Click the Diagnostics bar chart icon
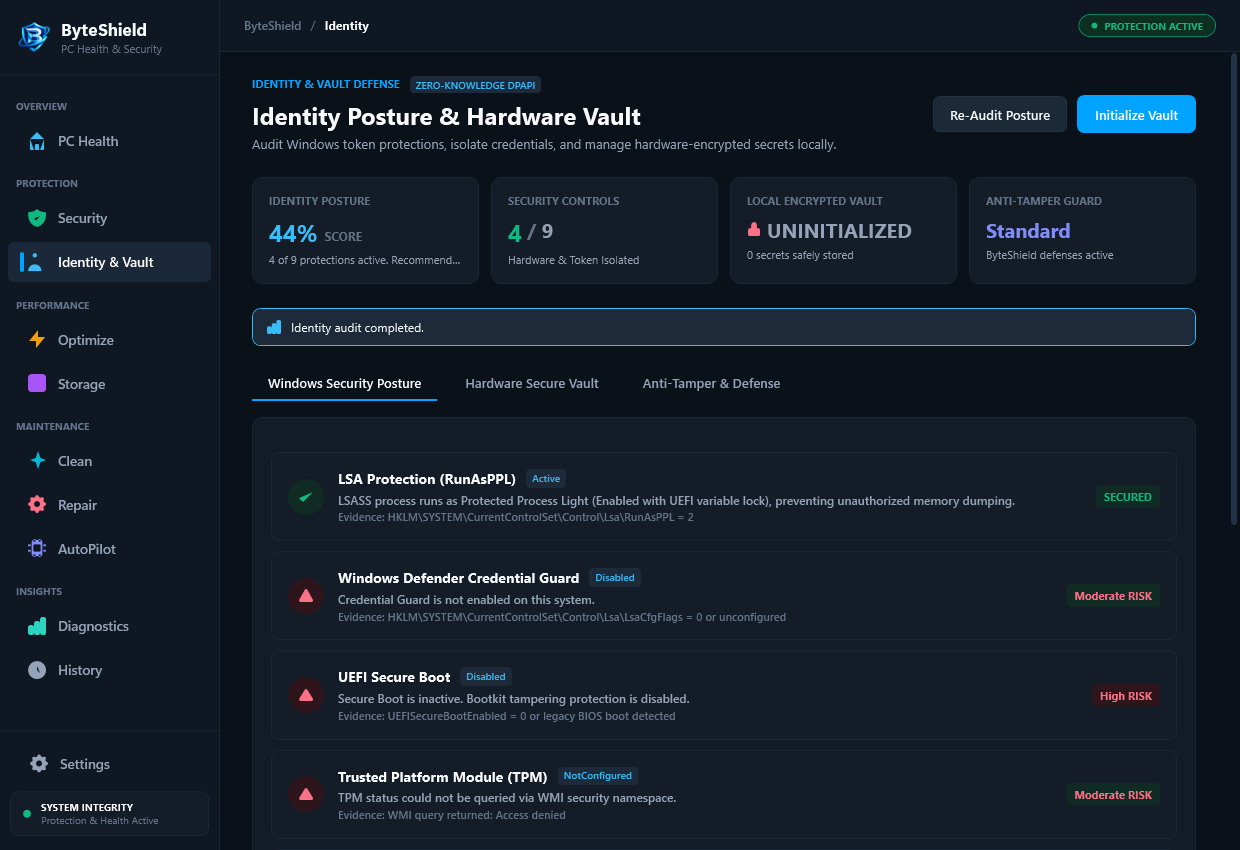Image resolution: width=1240 pixels, height=850 pixels. click(37, 626)
